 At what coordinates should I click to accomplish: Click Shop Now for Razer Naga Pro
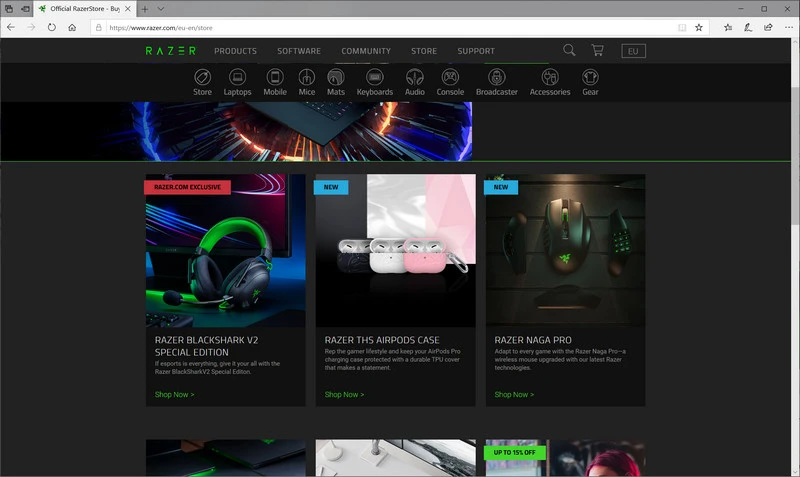click(x=514, y=394)
